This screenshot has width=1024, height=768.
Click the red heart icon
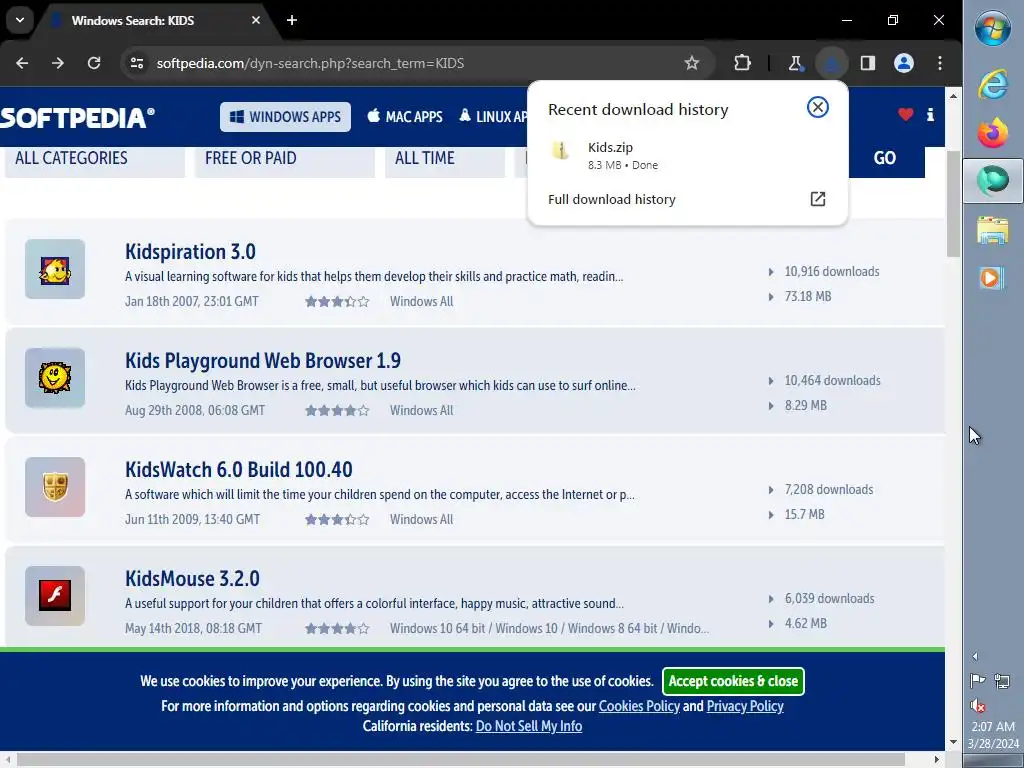coord(906,116)
